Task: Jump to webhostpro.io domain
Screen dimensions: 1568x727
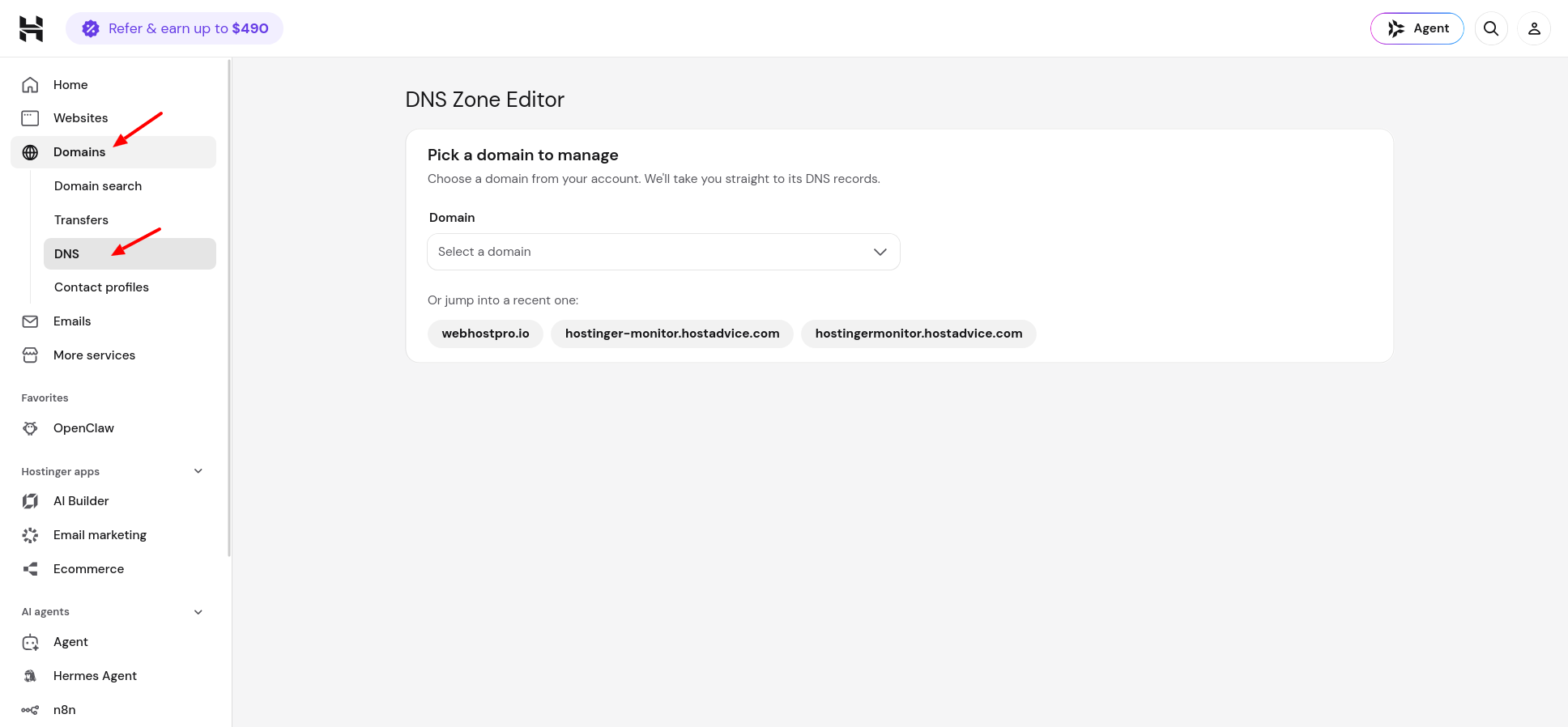Action: pyautogui.click(x=485, y=334)
